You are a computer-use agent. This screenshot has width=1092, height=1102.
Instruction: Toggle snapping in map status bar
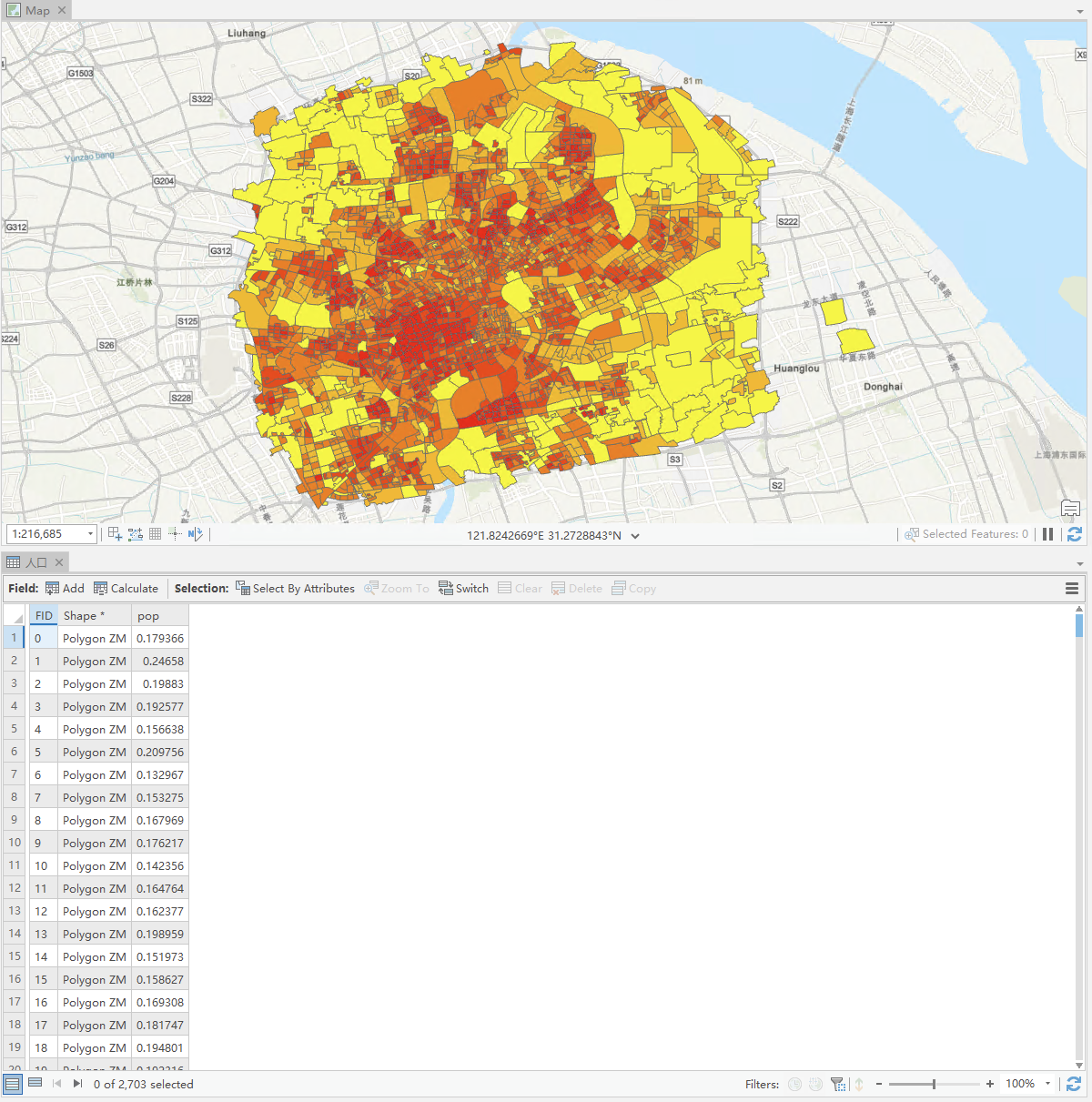135,534
